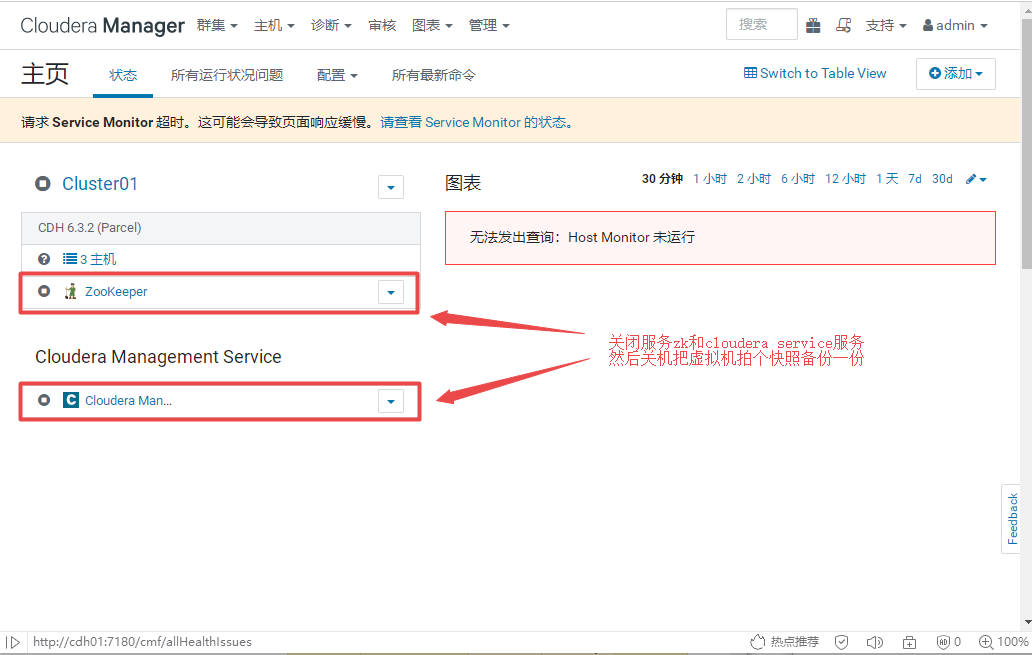Screen dimensions: 1032x655
Task: Click the gift box parcel icon
Action: point(813,26)
